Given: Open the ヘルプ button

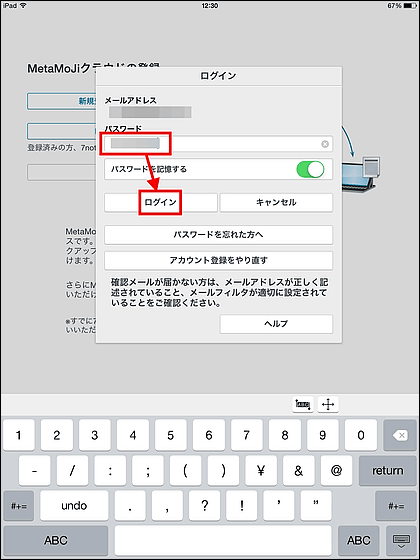Looking at the screenshot, I should pyautogui.click(x=276, y=324).
